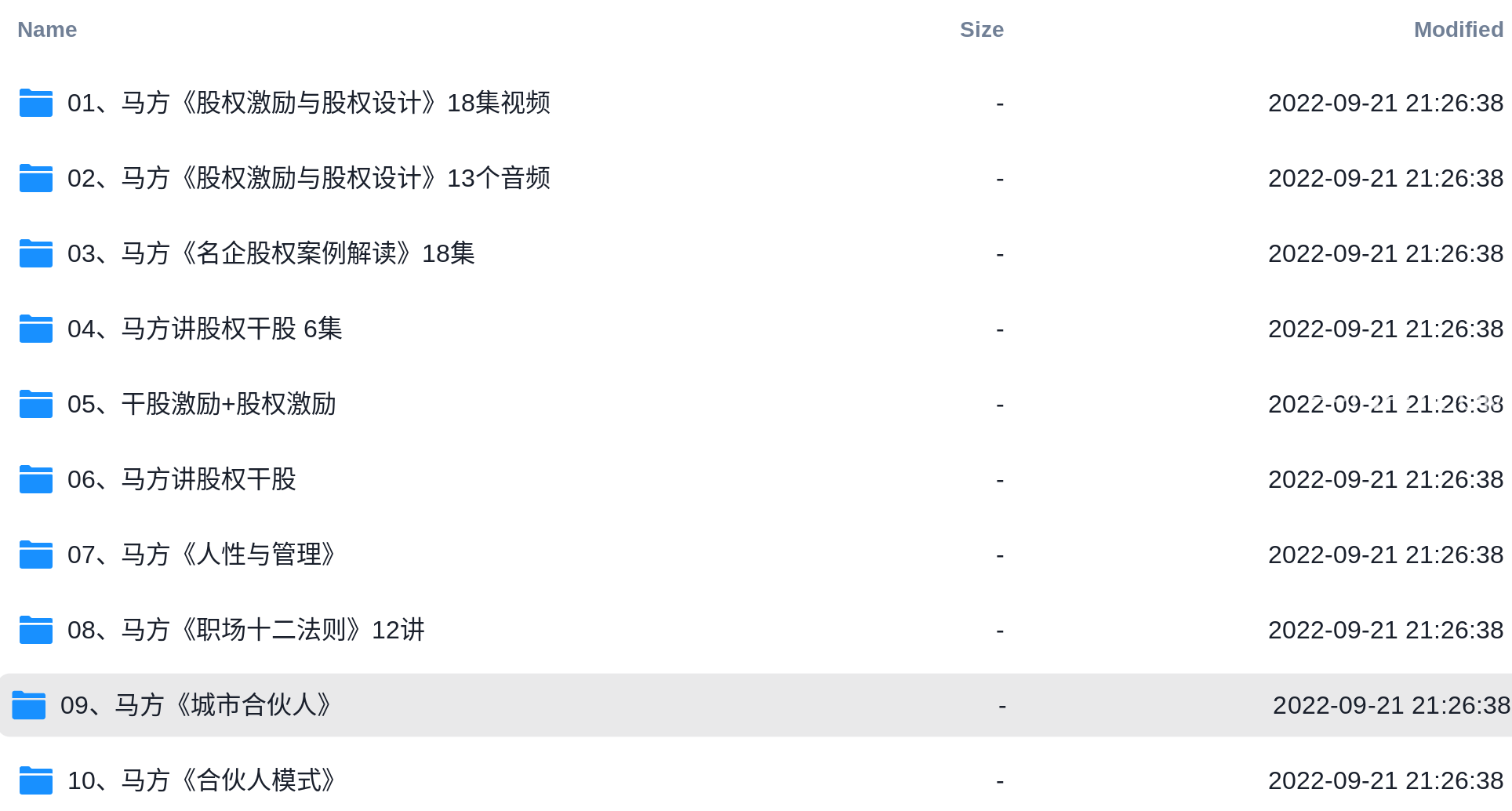The width and height of the screenshot is (1512, 811).
Task: Open 03、马方《名企股权案例解读》18集 folder
Action: (271, 253)
